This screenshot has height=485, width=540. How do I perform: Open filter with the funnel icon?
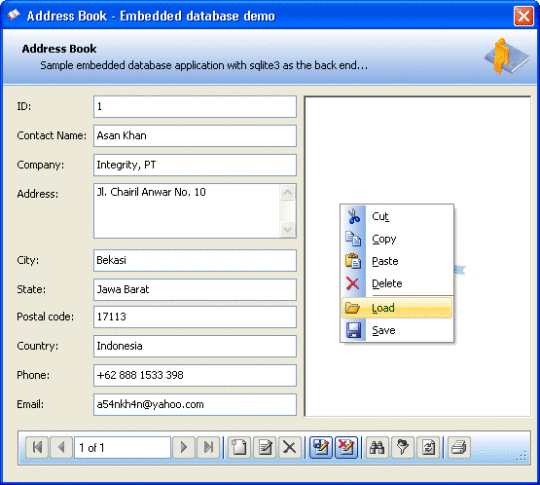402,447
